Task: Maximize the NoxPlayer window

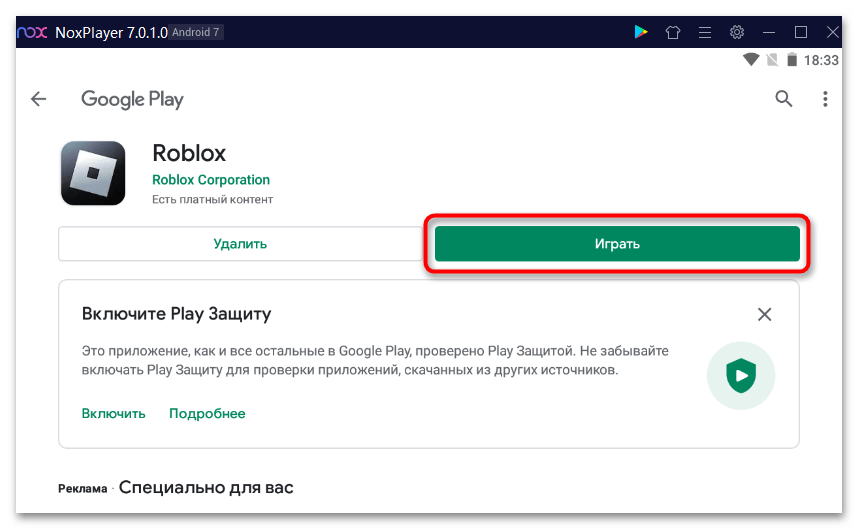Action: point(801,32)
